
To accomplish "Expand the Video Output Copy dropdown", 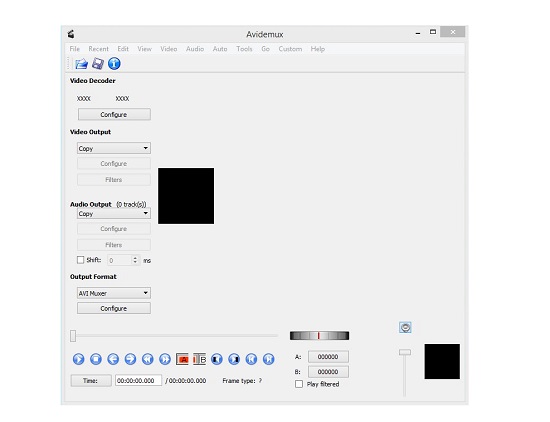I will tap(114, 148).
